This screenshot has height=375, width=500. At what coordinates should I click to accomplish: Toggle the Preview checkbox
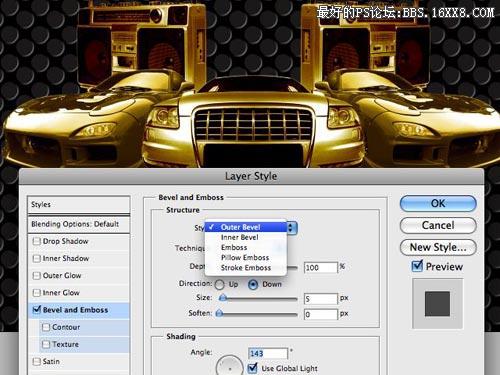point(417,266)
